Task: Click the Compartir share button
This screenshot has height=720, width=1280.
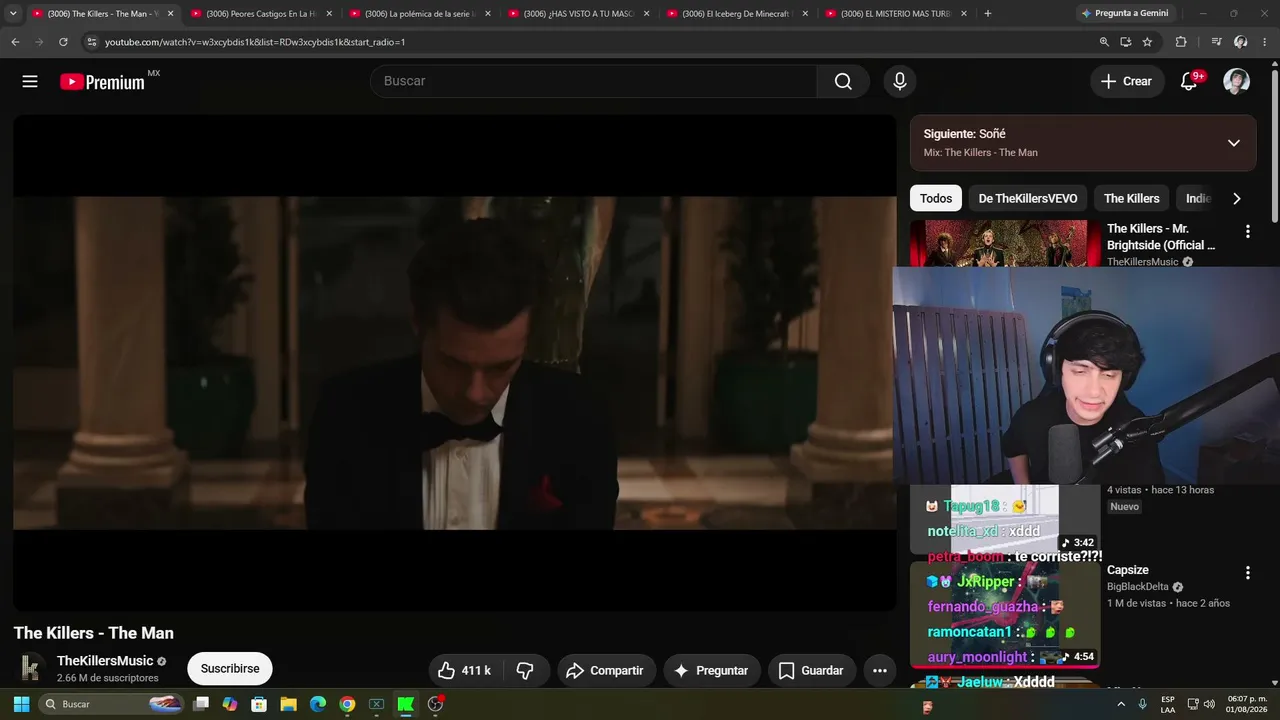Action: coord(606,671)
